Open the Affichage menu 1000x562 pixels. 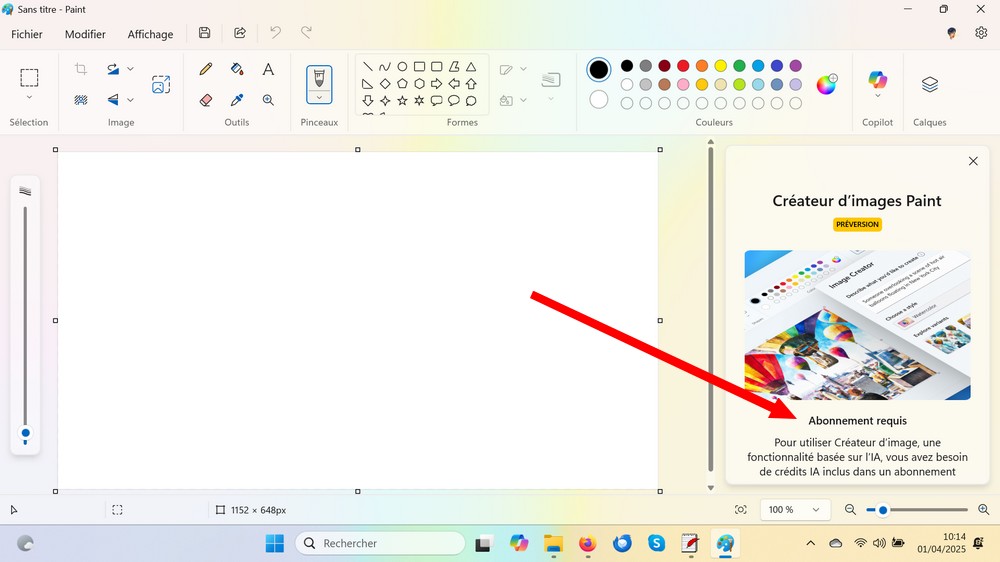coord(150,34)
